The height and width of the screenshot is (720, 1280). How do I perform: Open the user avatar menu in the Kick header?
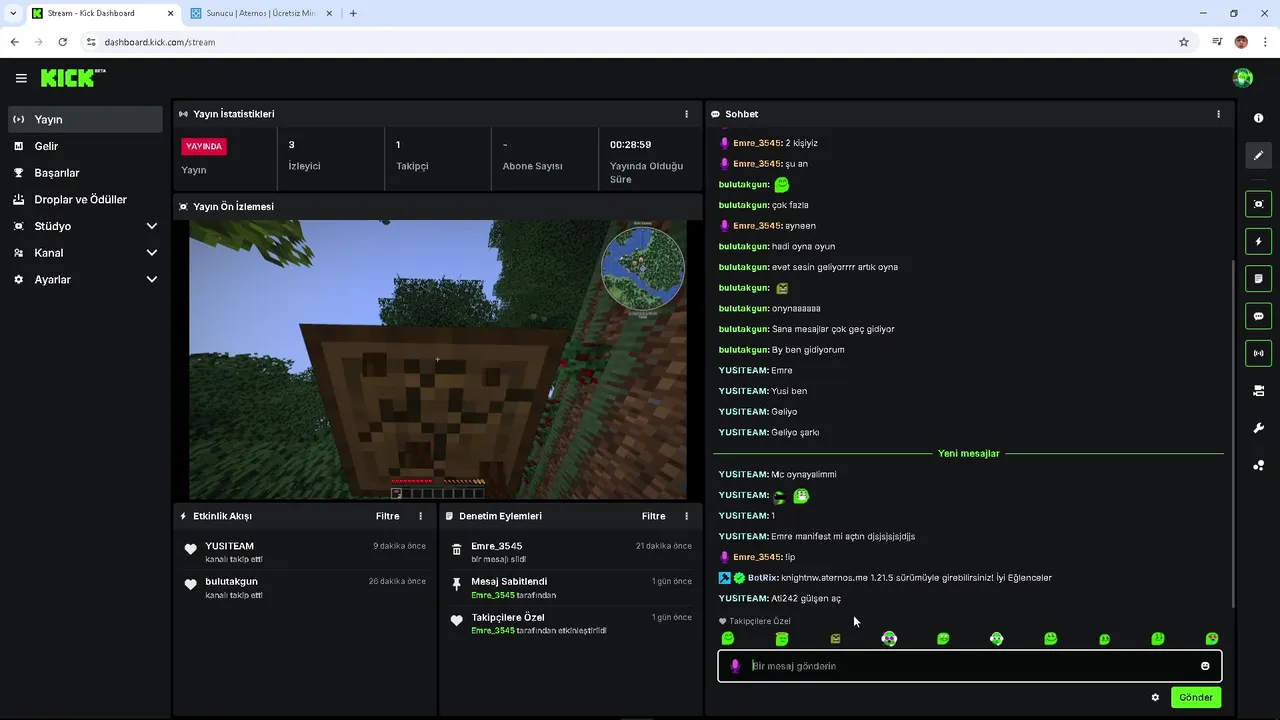pos(1243,78)
